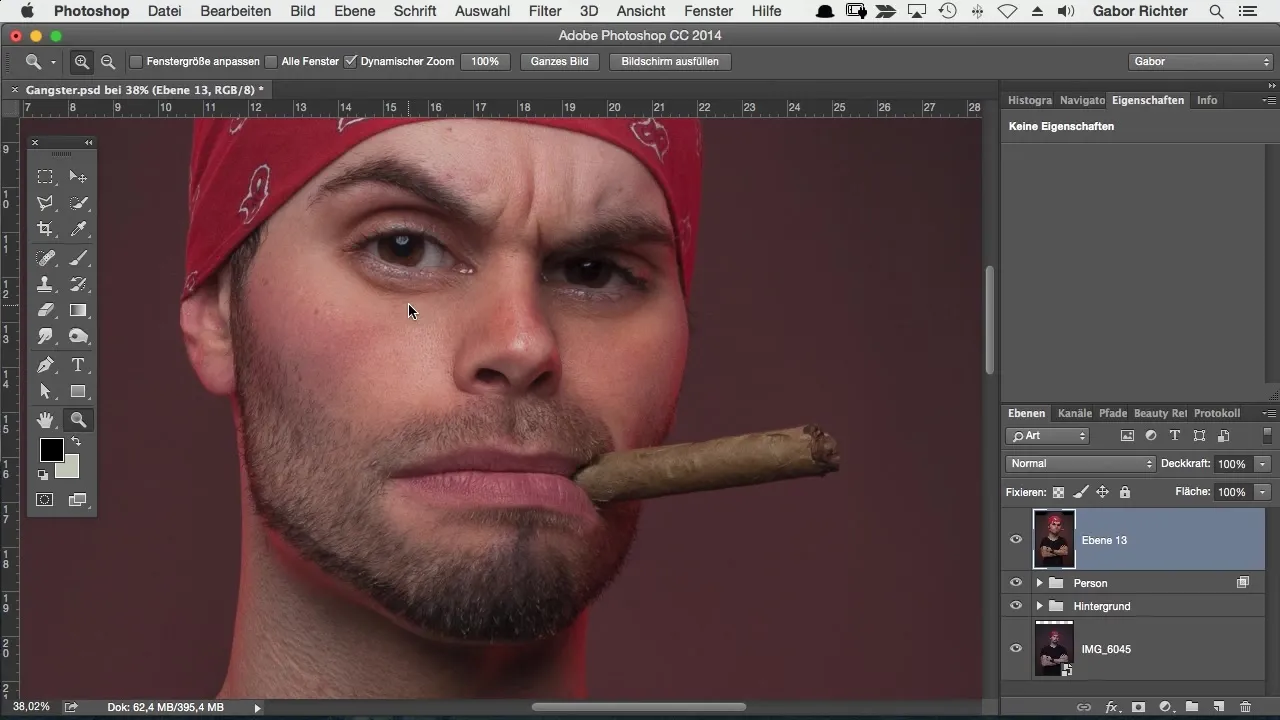Screen dimensions: 1280x720
Task: Filter layers by pixel layers
Action: pos(1127,436)
